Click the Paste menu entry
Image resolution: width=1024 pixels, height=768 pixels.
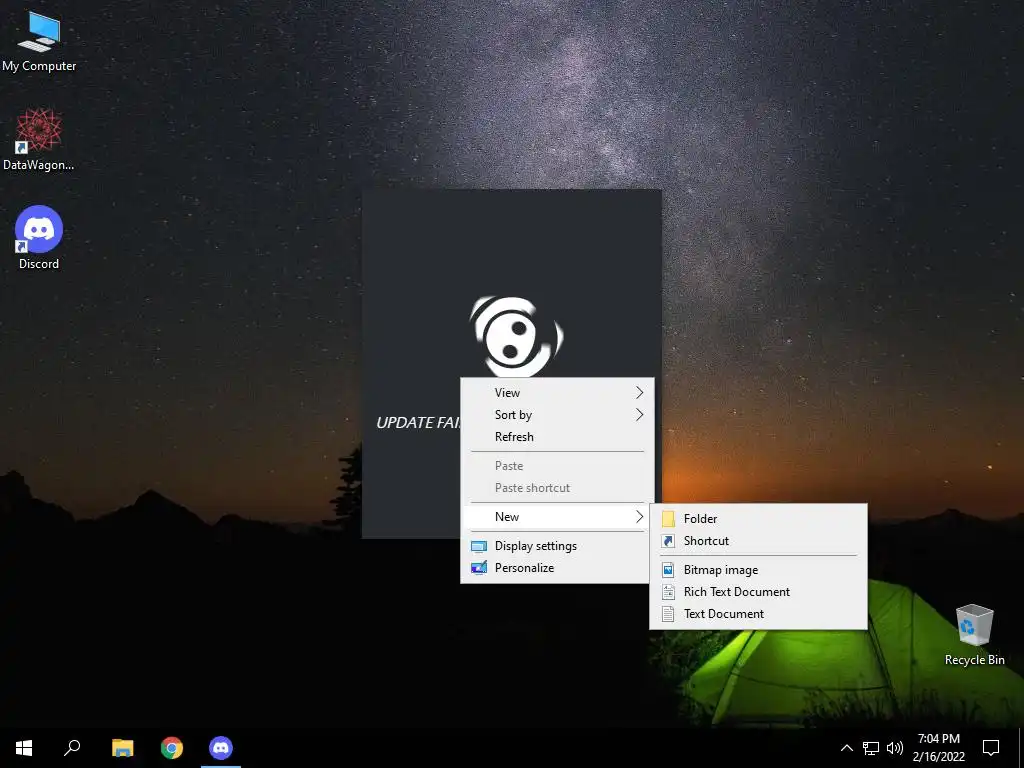(x=557, y=466)
